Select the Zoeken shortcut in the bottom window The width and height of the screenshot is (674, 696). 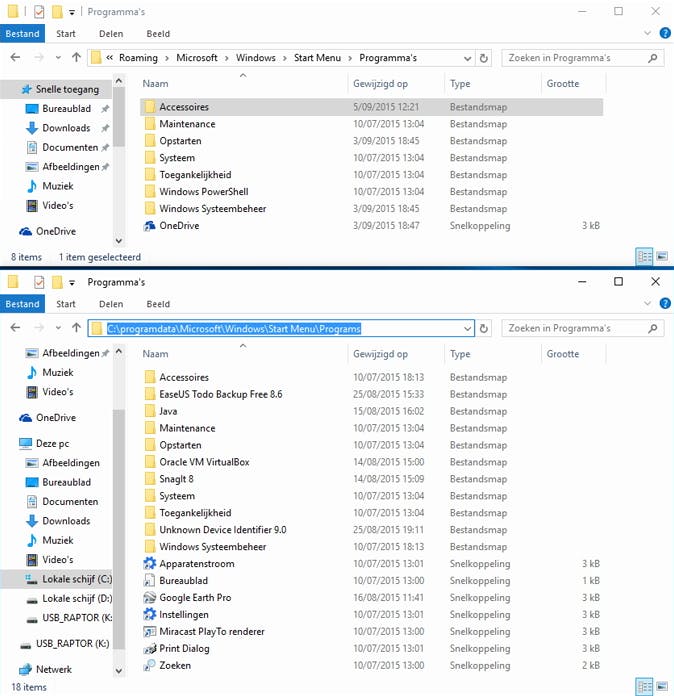[372, 665]
